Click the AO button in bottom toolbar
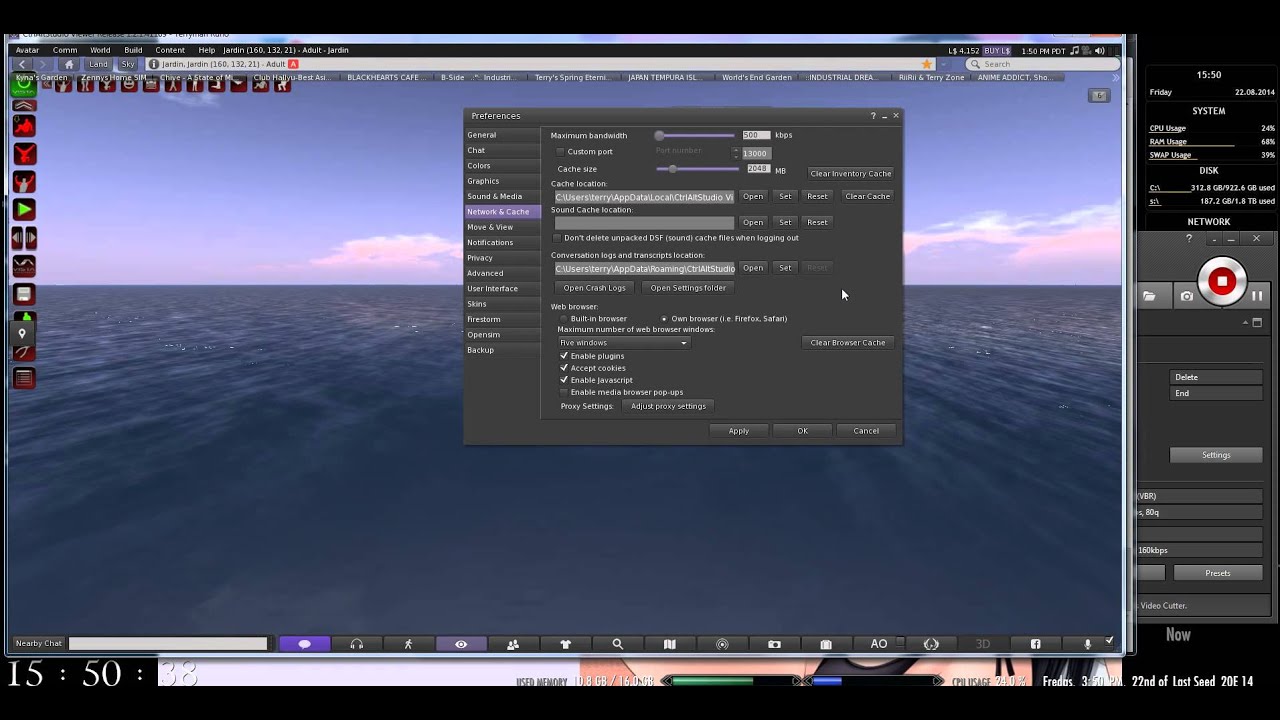This screenshot has height=720, width=1280. point(879,644)
